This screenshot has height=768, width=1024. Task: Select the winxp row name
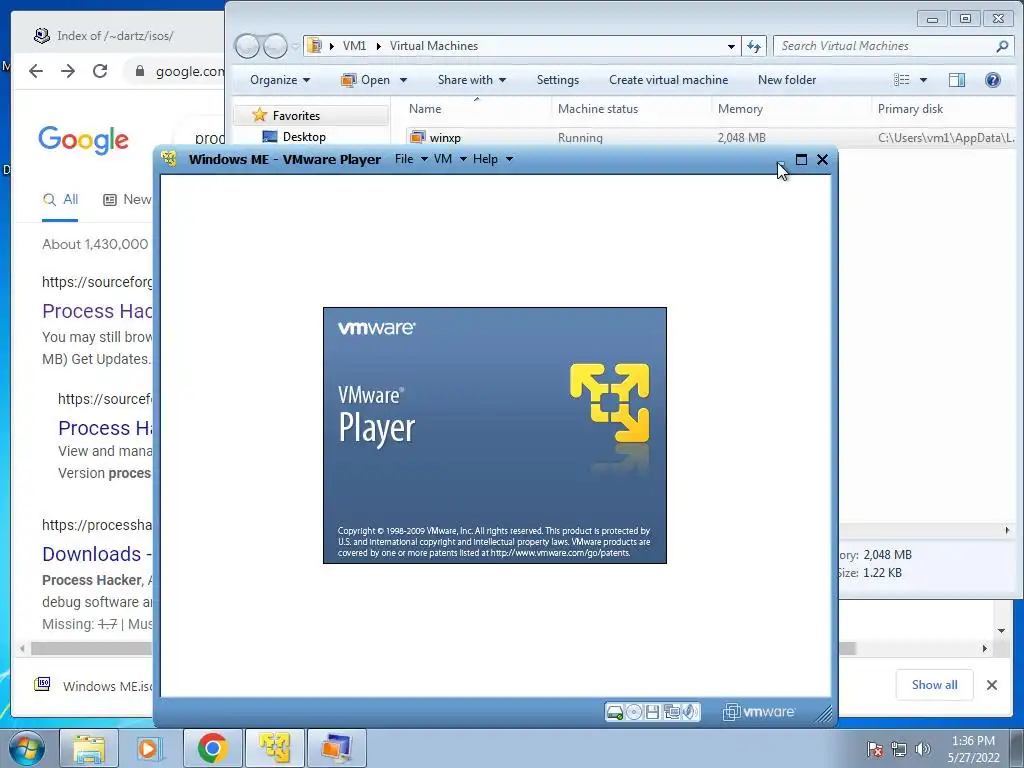pos(445,137)
